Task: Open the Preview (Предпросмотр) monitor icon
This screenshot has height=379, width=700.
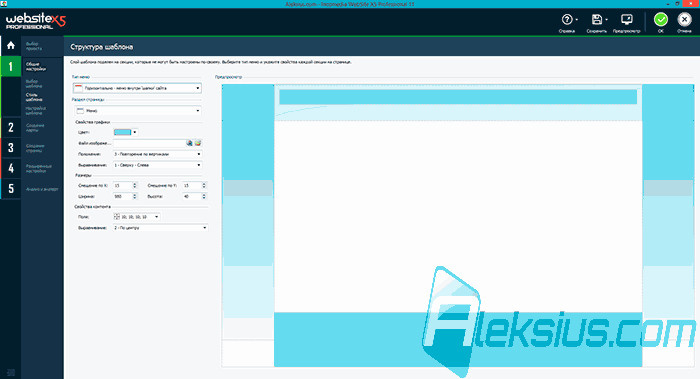Action: 626,20
